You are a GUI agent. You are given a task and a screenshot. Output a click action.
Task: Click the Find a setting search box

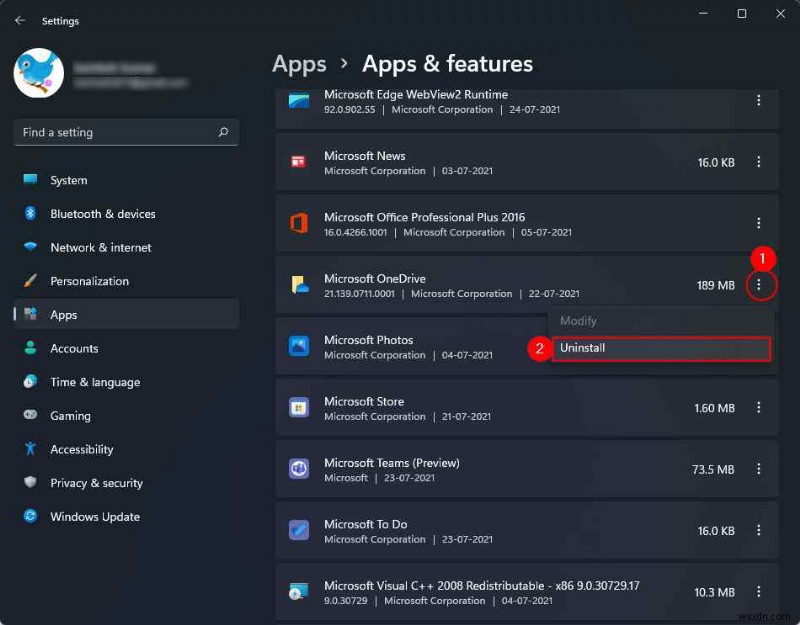(126, 132)
